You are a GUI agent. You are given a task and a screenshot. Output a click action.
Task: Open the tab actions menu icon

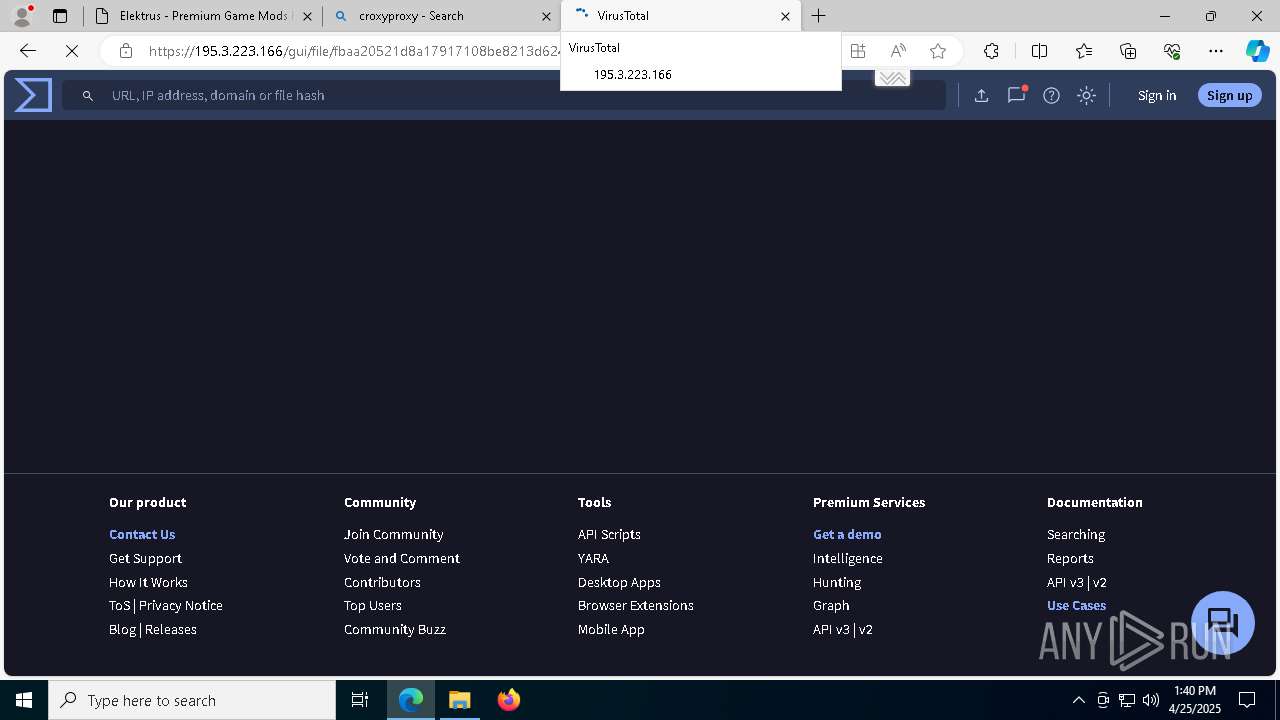pyautogui.click(x=60, y=16)
